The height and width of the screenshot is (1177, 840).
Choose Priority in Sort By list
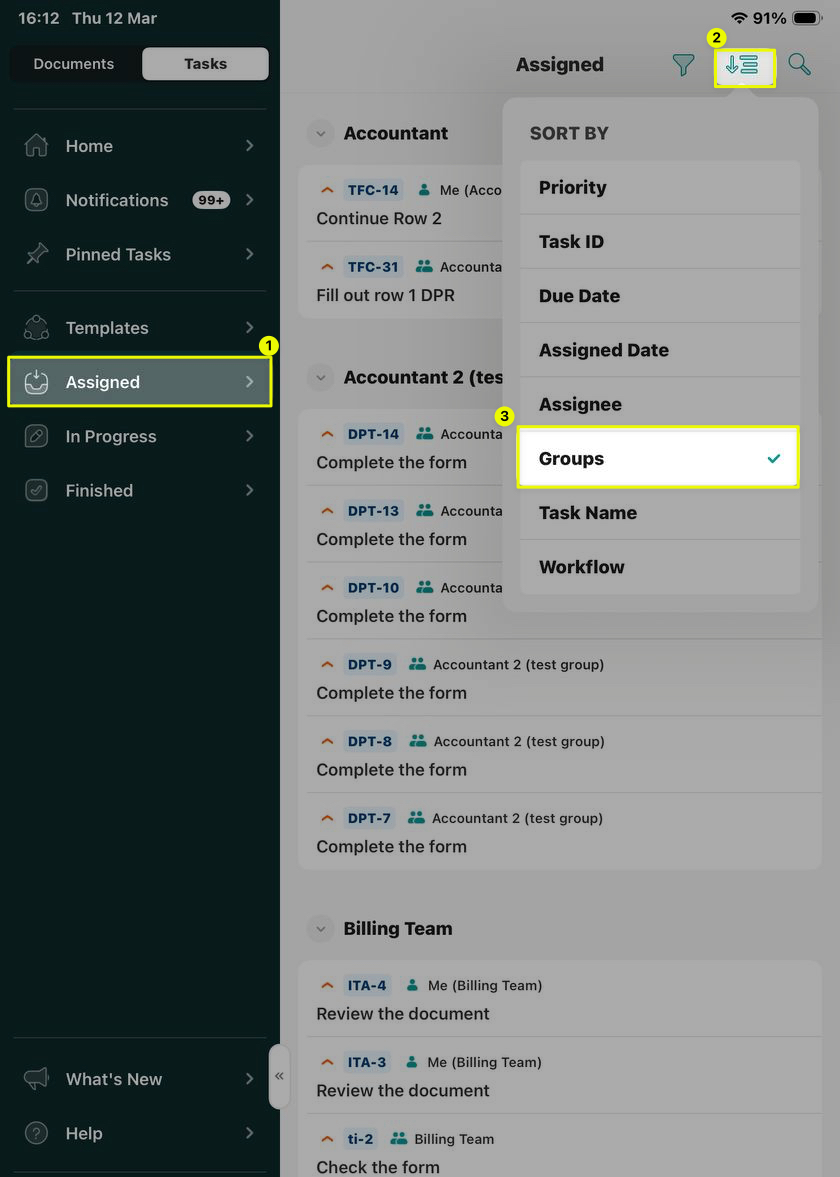[x=658, y=188]
